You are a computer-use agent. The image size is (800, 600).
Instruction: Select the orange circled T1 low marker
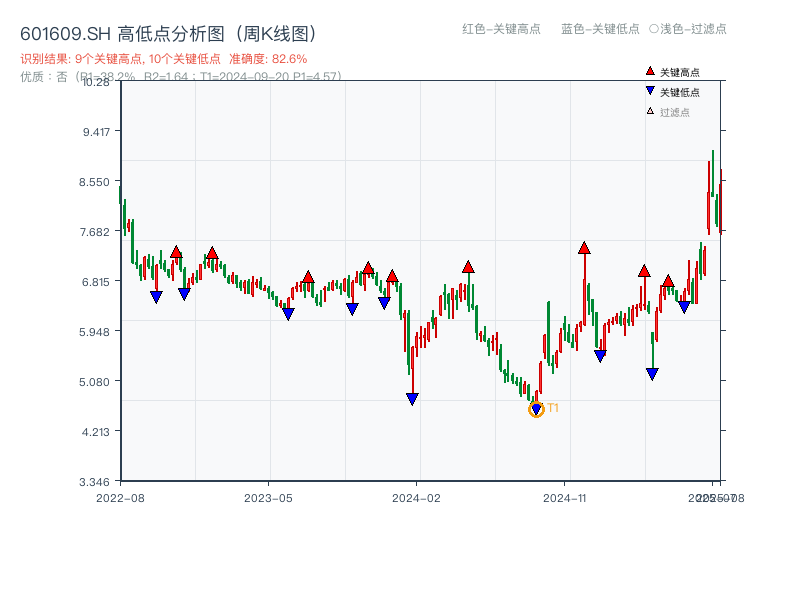[x=536, y=409]
